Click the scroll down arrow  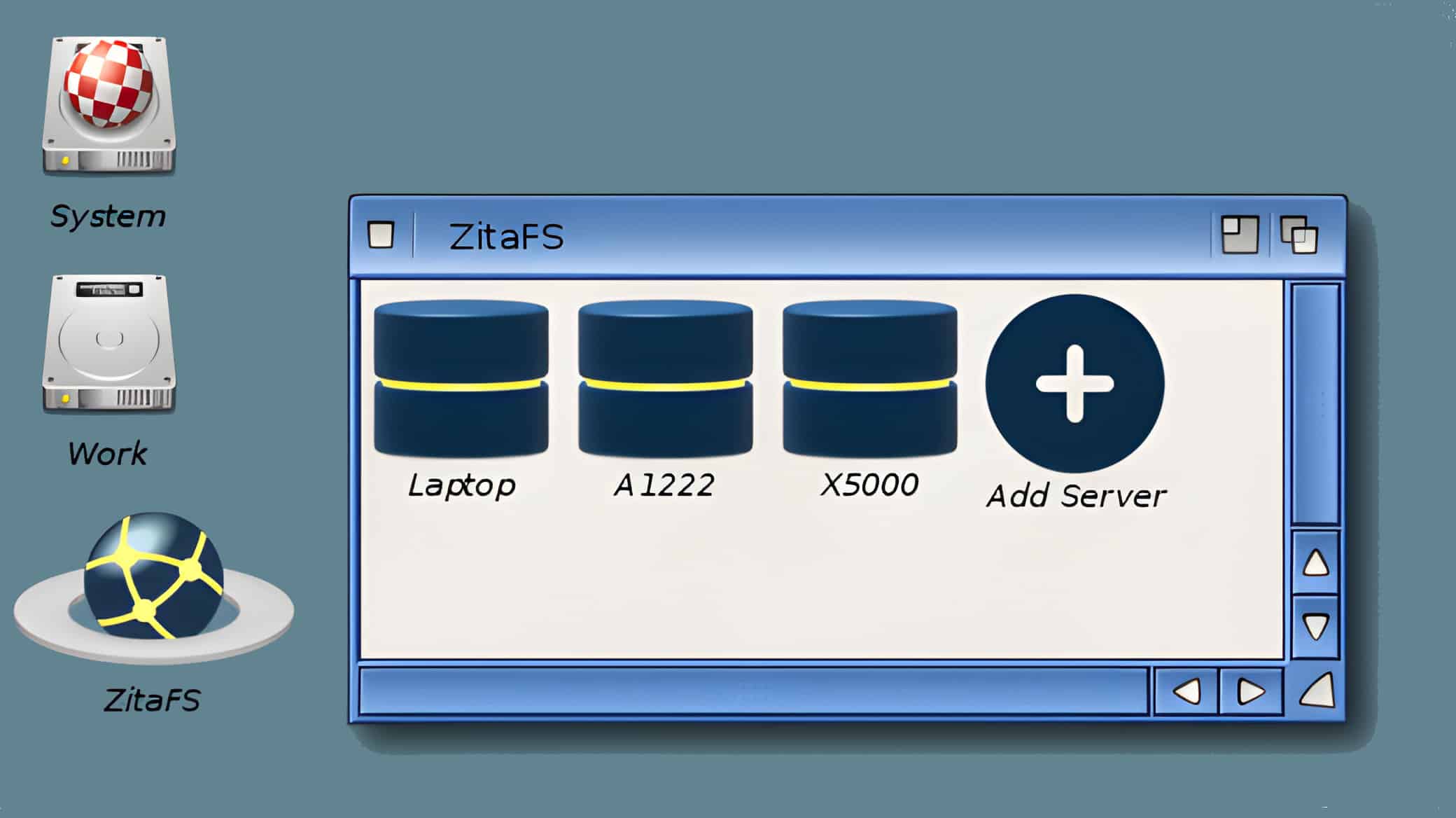[1316, 626]
